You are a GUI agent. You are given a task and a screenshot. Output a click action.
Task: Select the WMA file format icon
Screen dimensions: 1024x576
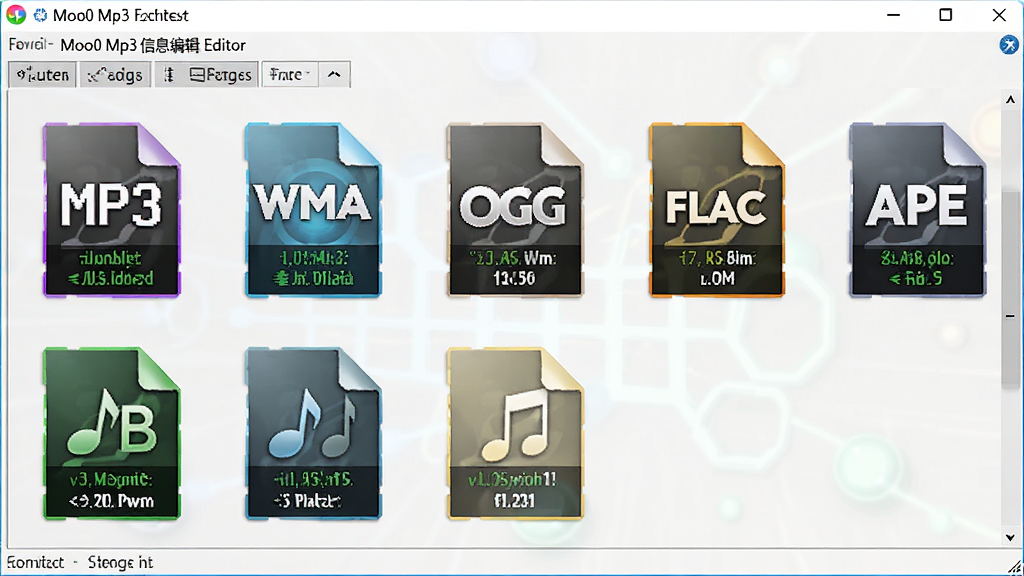pos(313,210)
